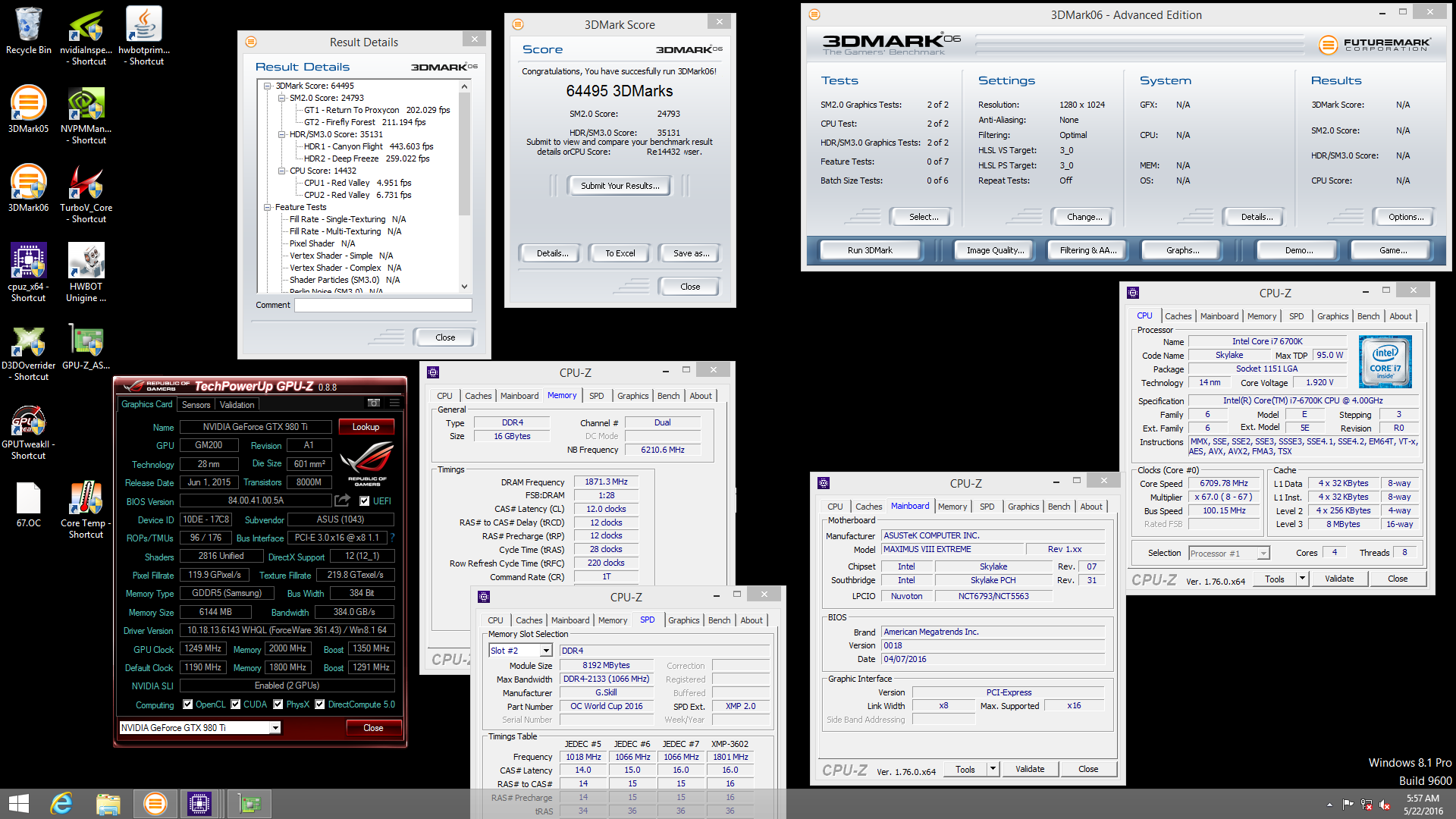
Task: Switch to the 3DMark06 taskbar icon
Action: [155, 804]
